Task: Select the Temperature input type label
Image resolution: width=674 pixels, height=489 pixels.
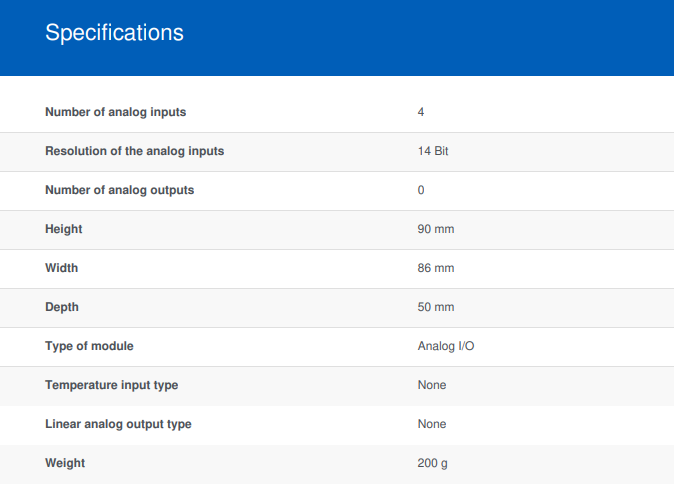Action: (x=112, y=385)
